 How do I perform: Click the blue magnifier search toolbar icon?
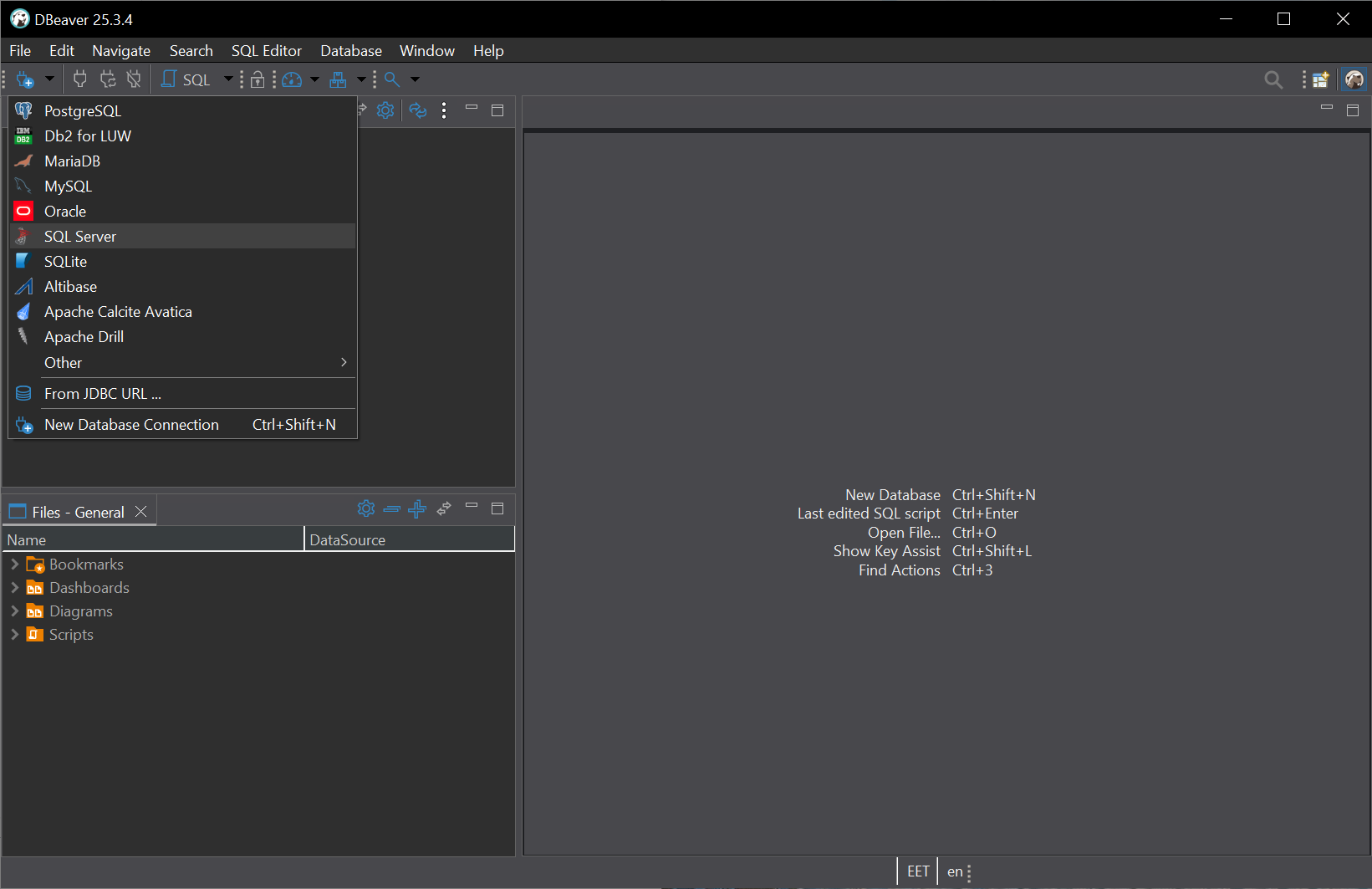point(392,79)
